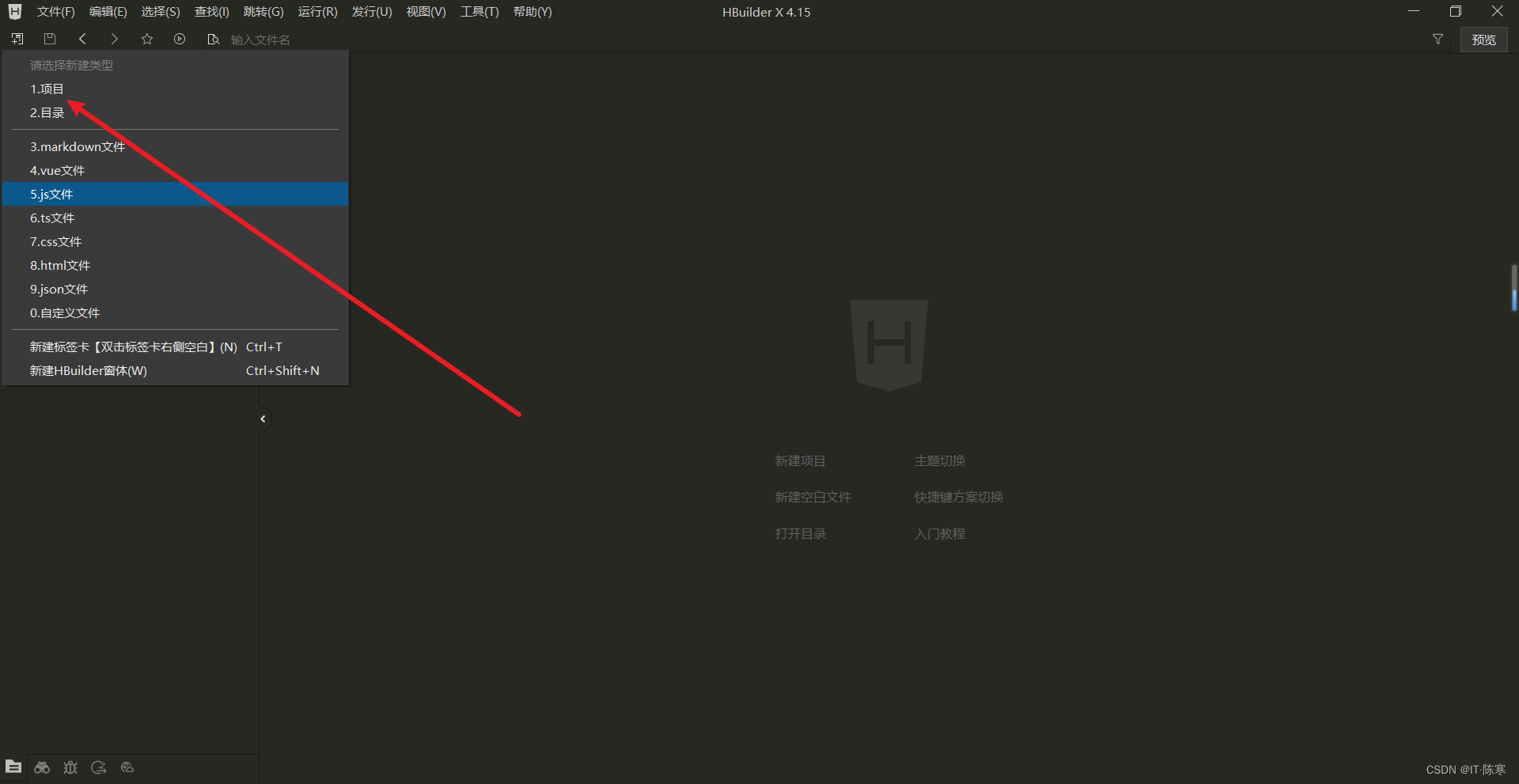Click the file search icon in toolbar
1519x784 pixels.
213,39
